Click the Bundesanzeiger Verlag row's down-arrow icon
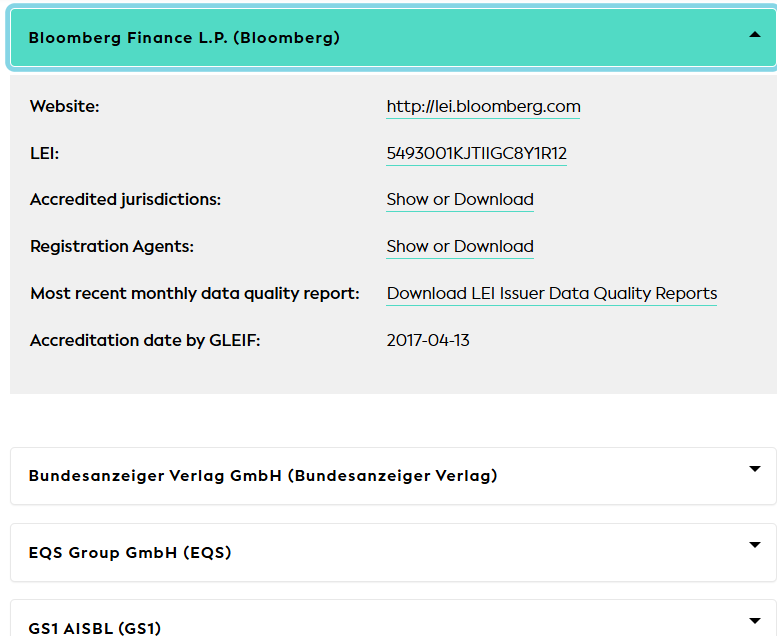 point(755,469)
